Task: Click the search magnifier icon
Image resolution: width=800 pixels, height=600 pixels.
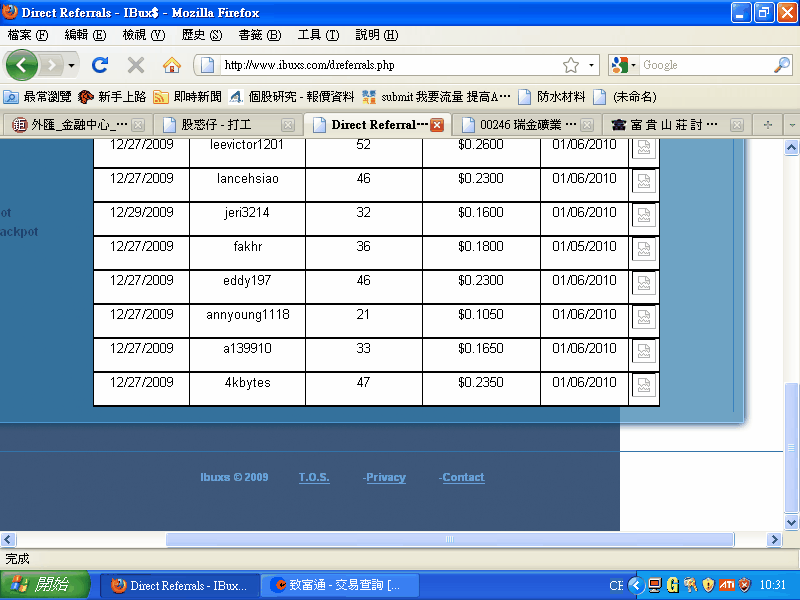Action: (x=782, y=65)
